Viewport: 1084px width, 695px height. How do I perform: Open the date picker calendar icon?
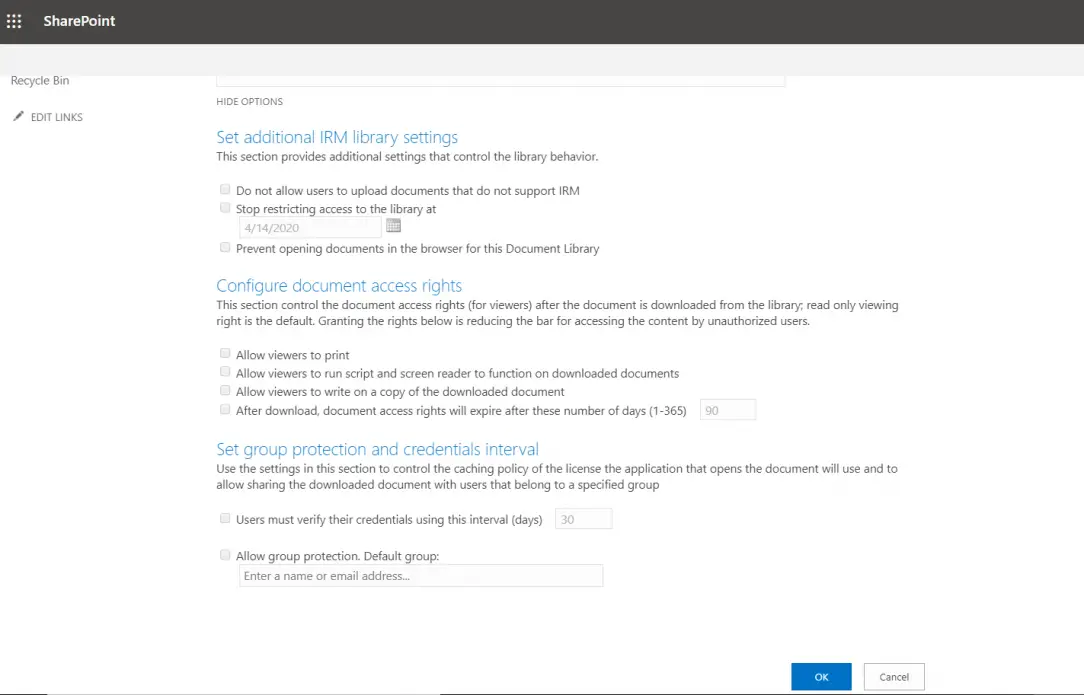[x=393, y=226]
